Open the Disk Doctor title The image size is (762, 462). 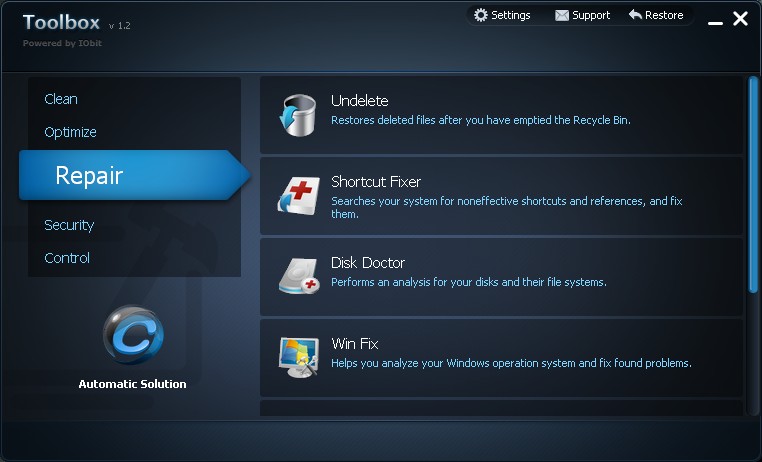point(368,263)
